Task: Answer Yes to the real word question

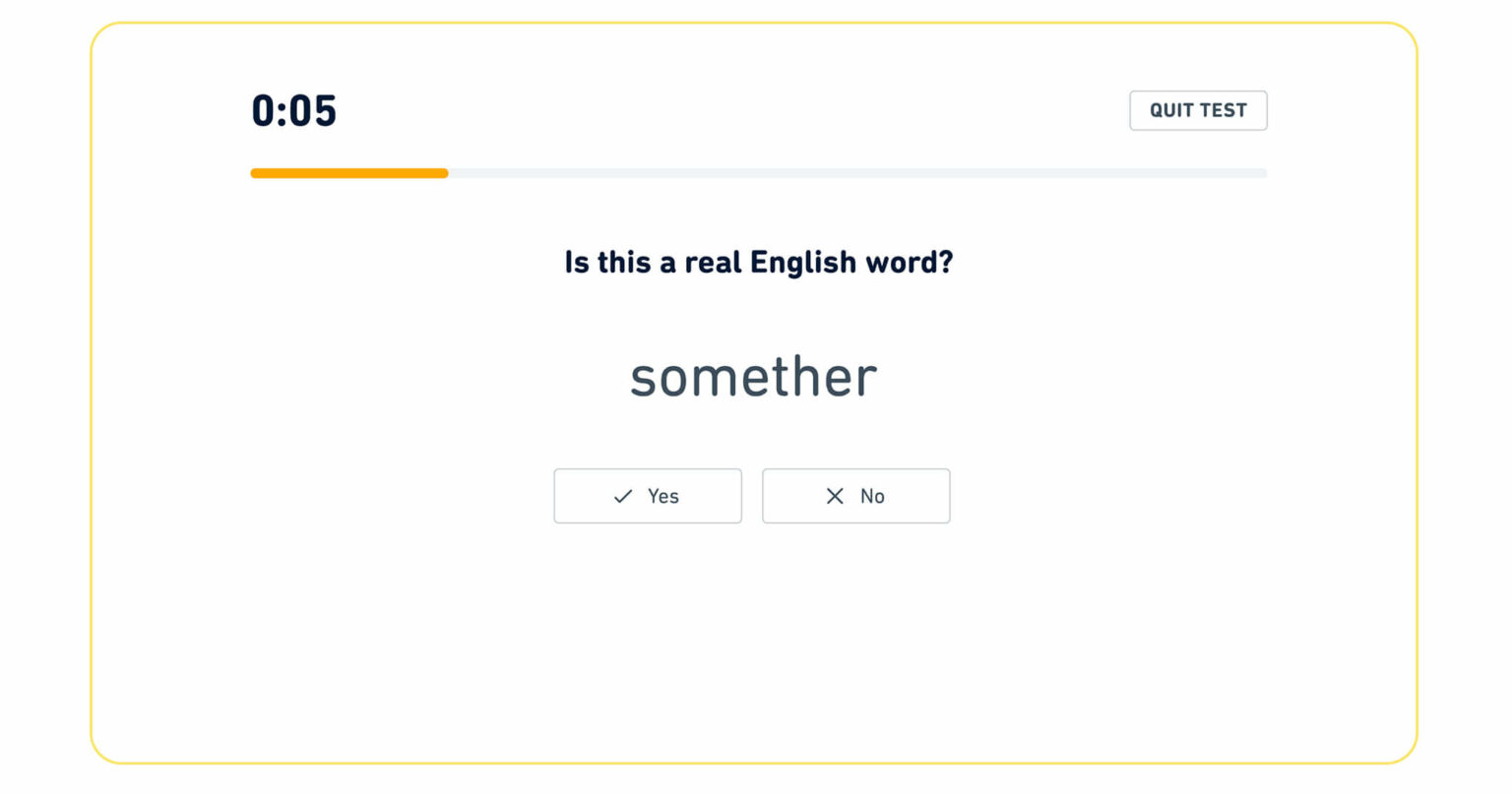Action: [x=648, y=496]
